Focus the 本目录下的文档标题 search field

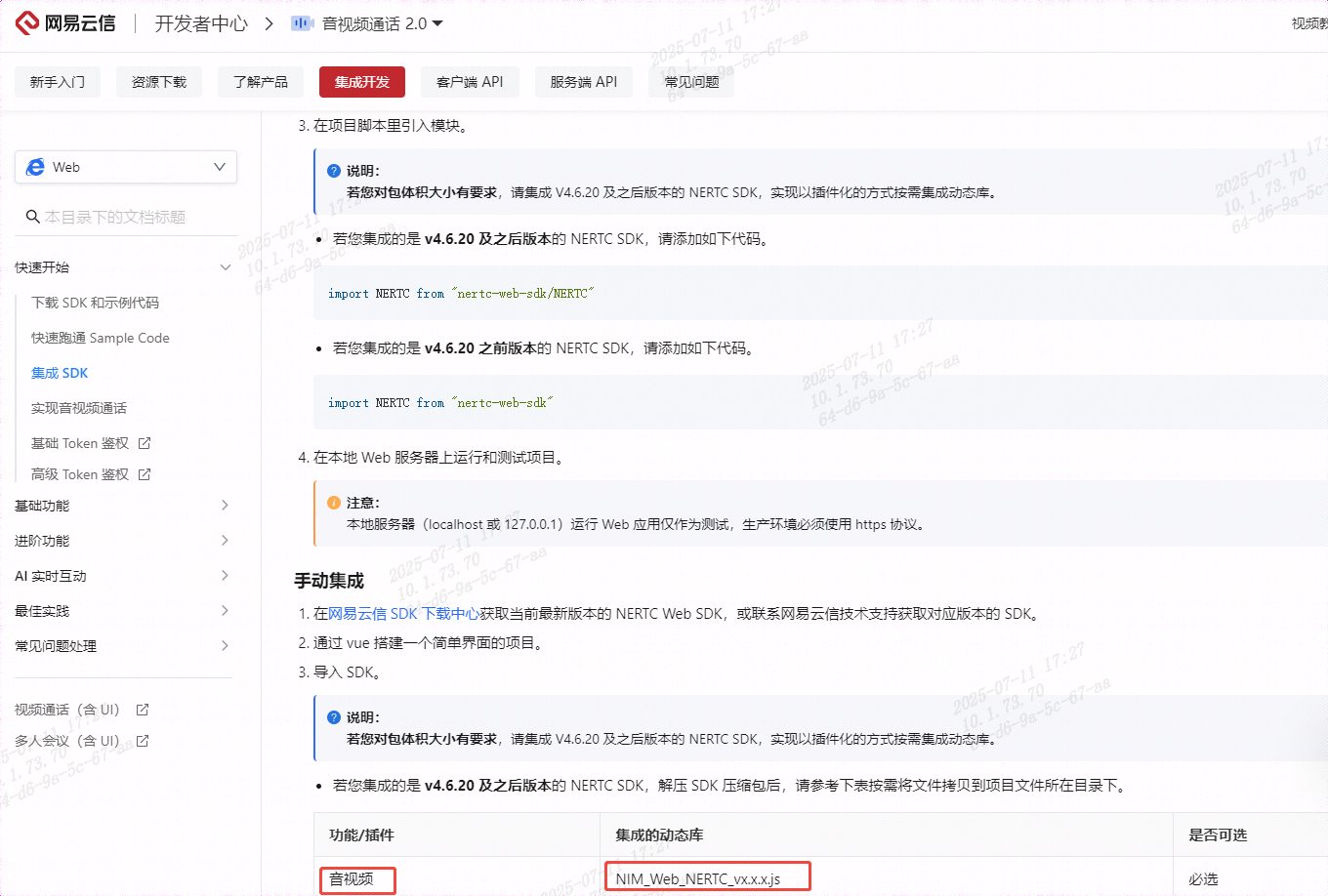click(126, 217)
